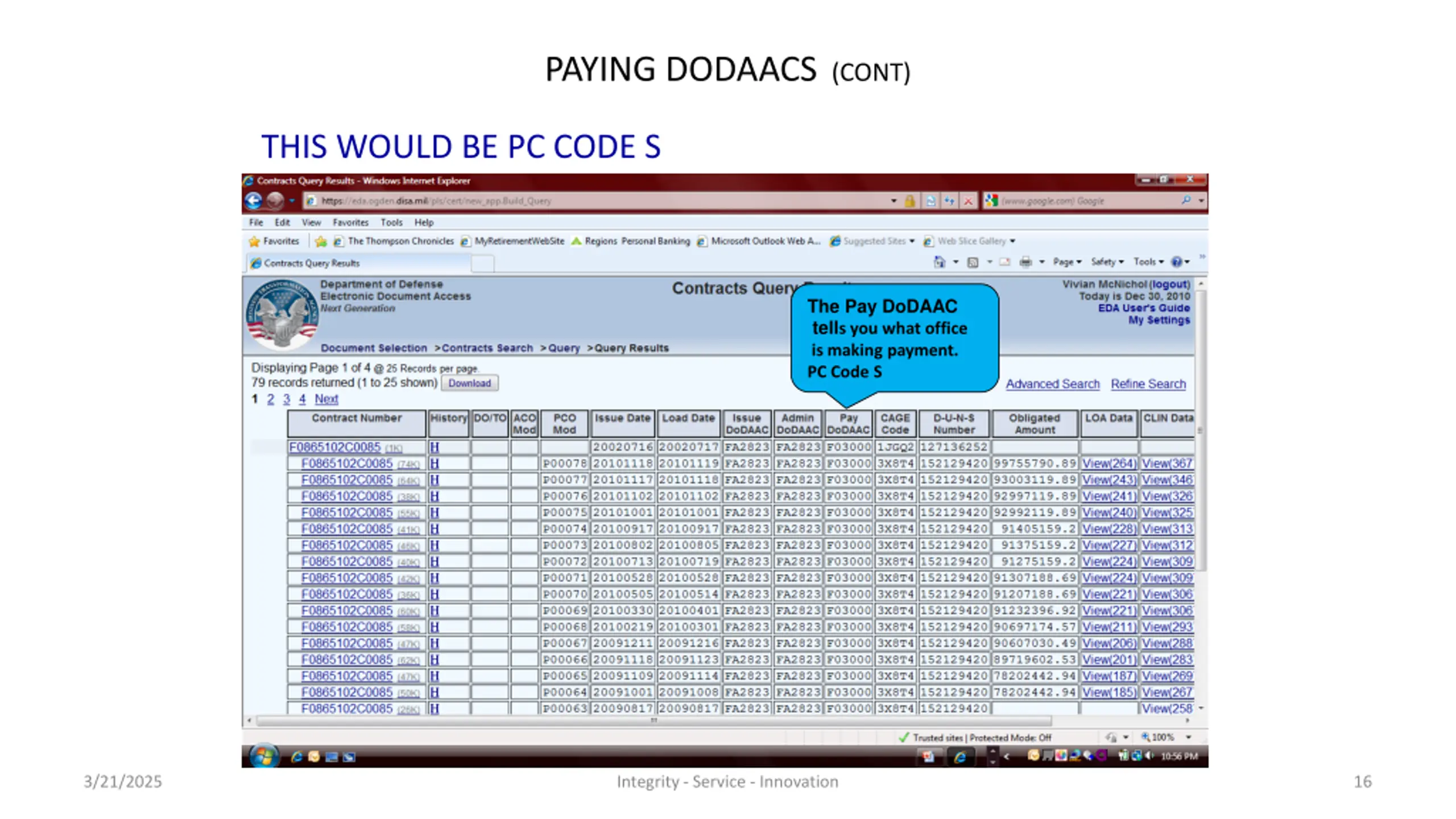The width and height of the screenshot is (1456, 819).
Task: Open the Tools menu in menu bar
Action: [391, 222]
